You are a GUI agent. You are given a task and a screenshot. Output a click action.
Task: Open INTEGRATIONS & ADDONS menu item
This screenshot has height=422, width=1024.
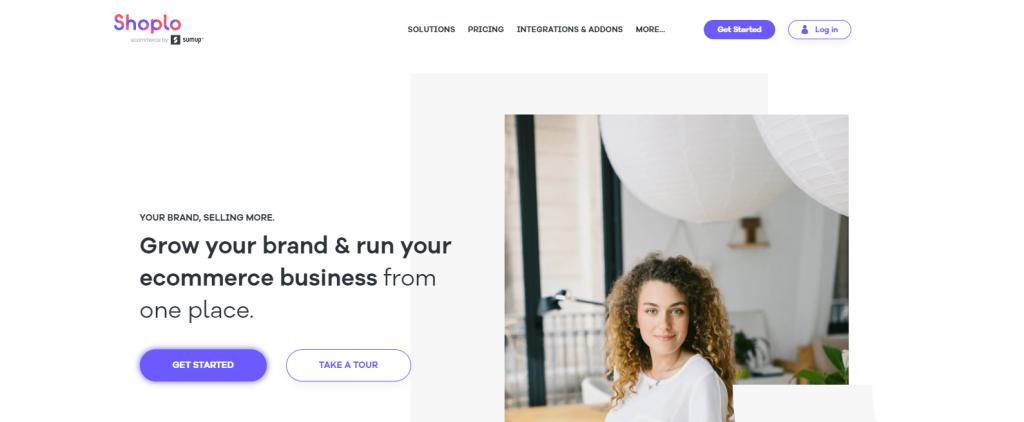(x=569, y=29)
